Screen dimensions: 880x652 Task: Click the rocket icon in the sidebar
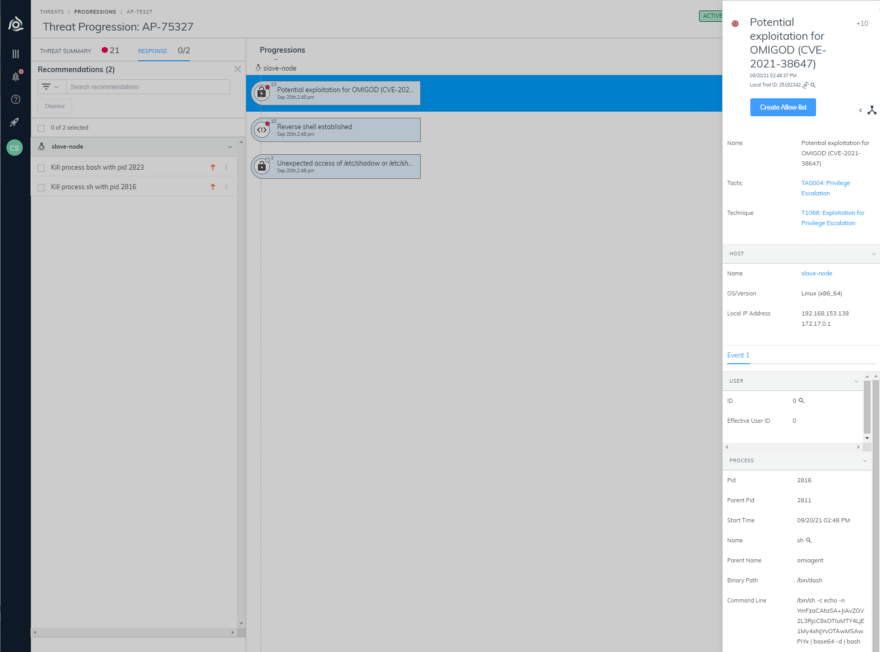click(15, 122)
